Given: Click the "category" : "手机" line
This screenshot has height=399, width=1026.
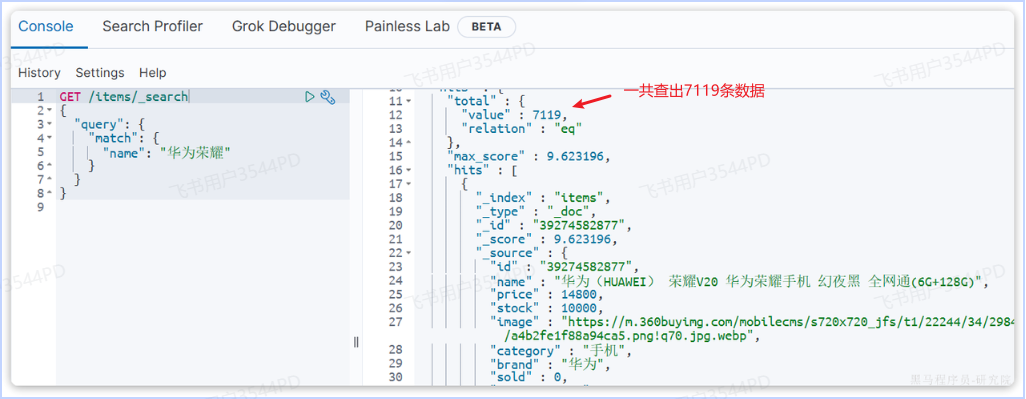Looking at the screenshot, I should pyautogui.click(x=561, y=350).
